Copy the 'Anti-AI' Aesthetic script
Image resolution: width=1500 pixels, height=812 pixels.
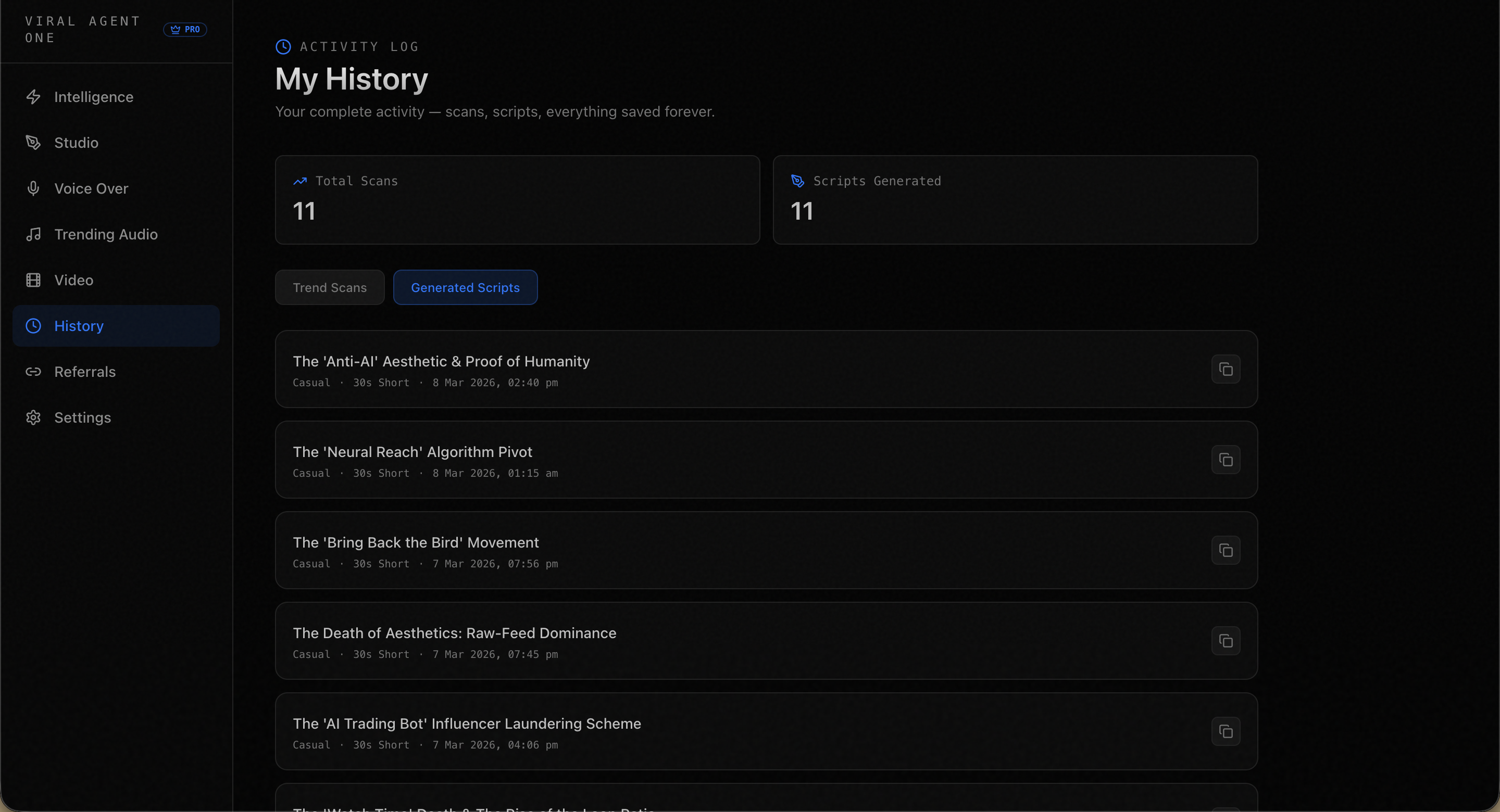click(1226, 369)
